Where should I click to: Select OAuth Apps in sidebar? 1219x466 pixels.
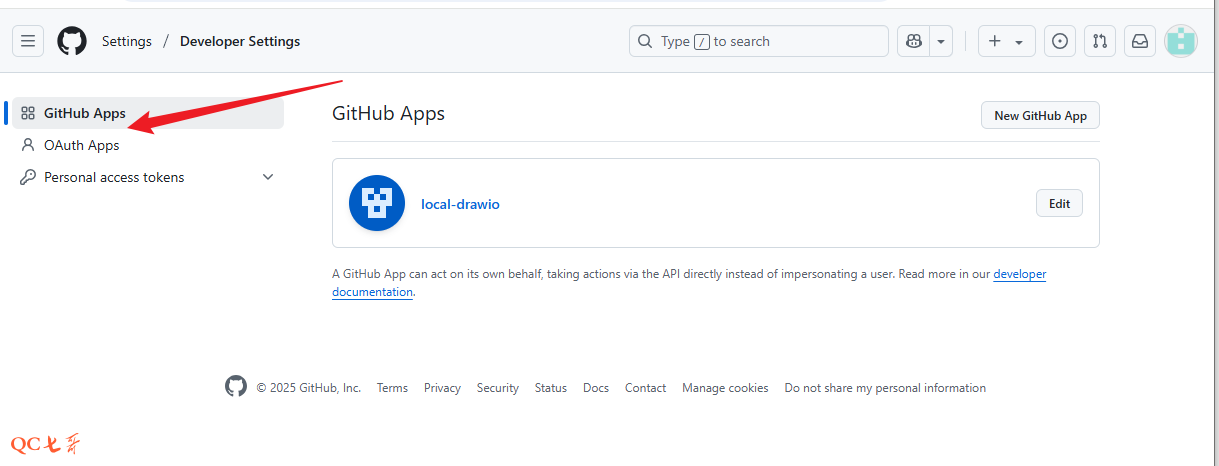(81, 145)
